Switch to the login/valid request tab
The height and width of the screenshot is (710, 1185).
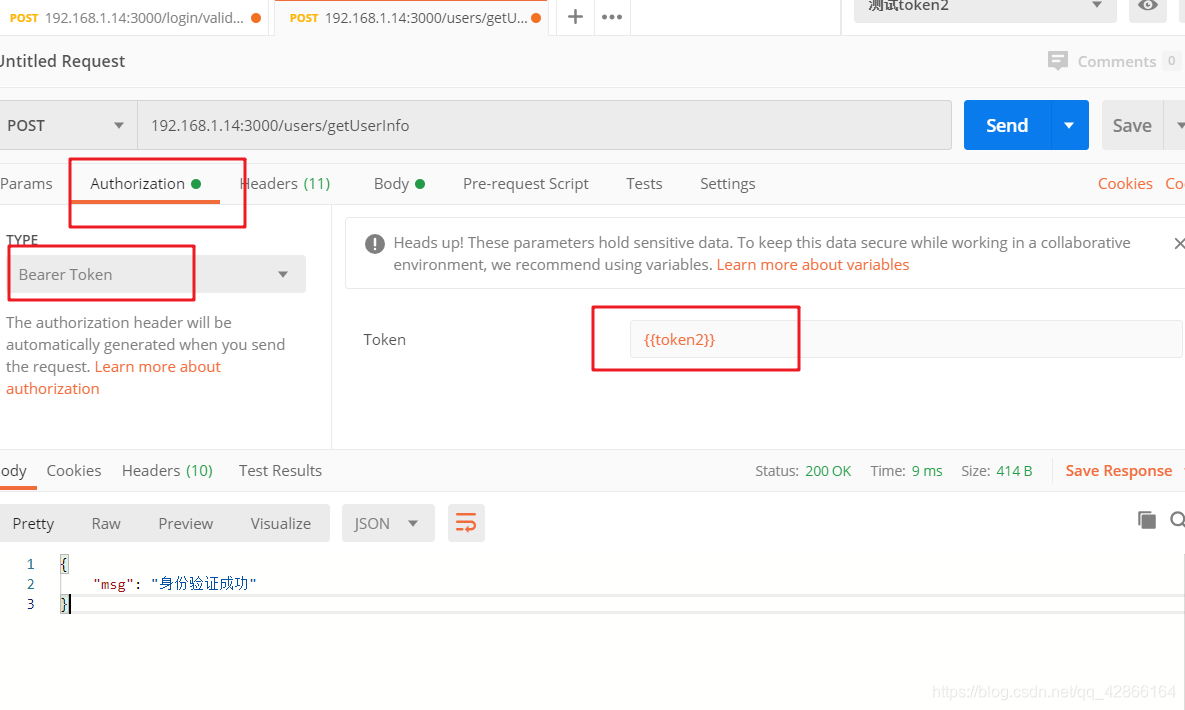[x=135, y=17]
